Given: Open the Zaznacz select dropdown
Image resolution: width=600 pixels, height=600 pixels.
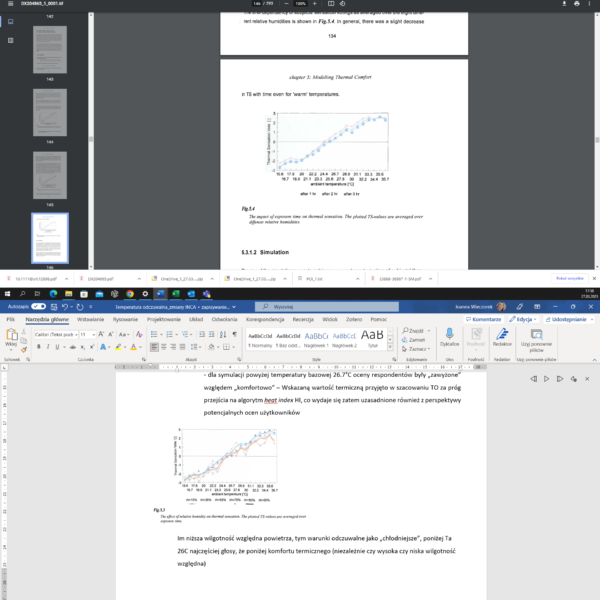Looking at the screenshot, I should coord(416,349).
